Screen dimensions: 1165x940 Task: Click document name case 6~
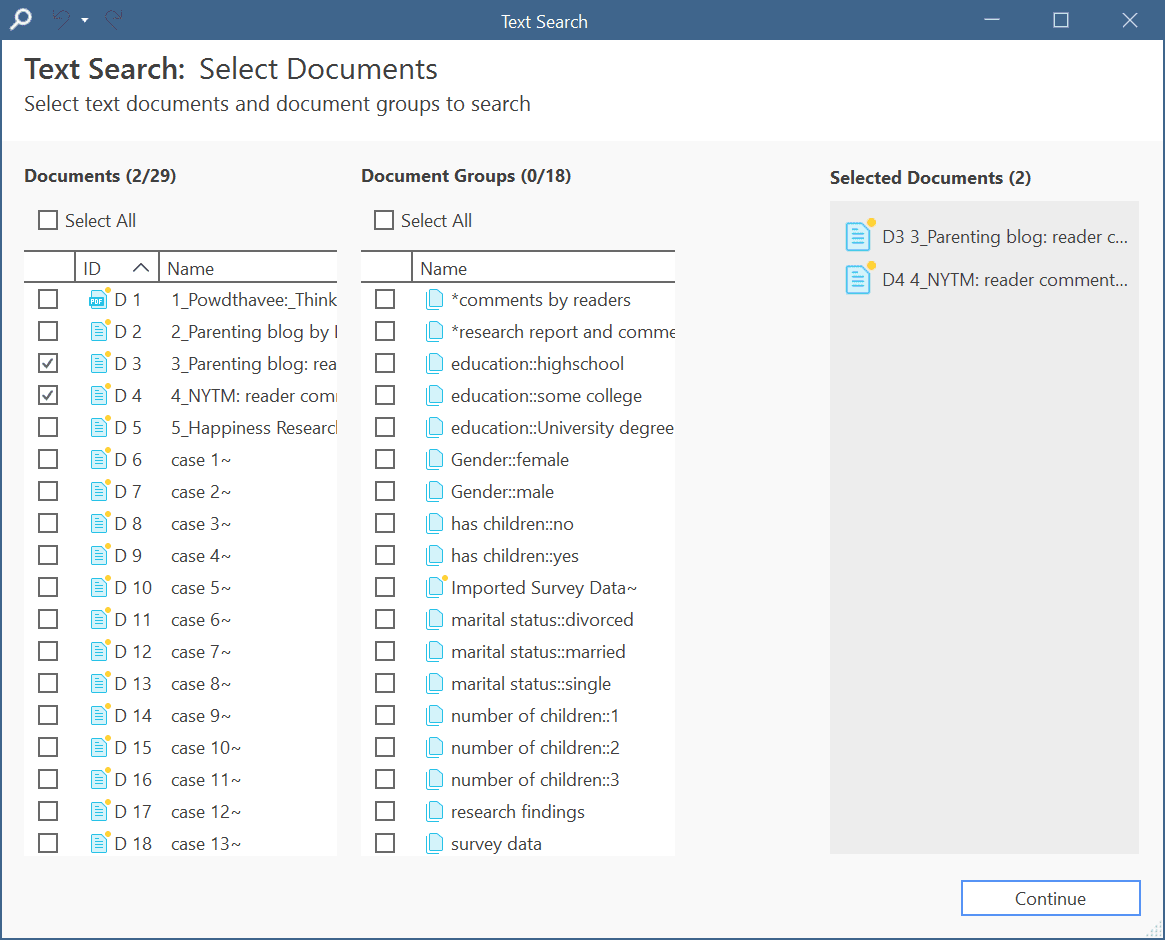201,620
